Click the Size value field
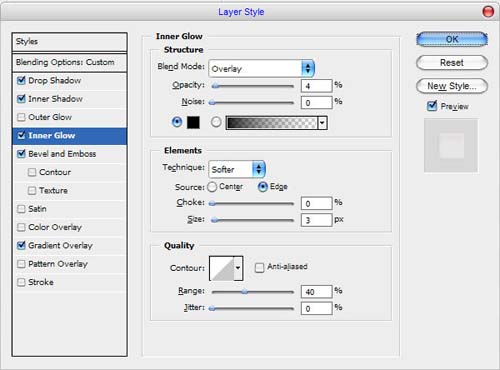This screenshot has width=500, height=370. pyautogui.click(x=316, y=220)
